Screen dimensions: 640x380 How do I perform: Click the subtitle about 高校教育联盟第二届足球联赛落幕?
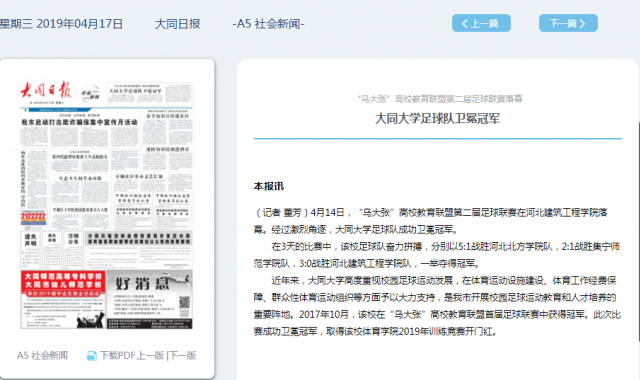point(440,99)
